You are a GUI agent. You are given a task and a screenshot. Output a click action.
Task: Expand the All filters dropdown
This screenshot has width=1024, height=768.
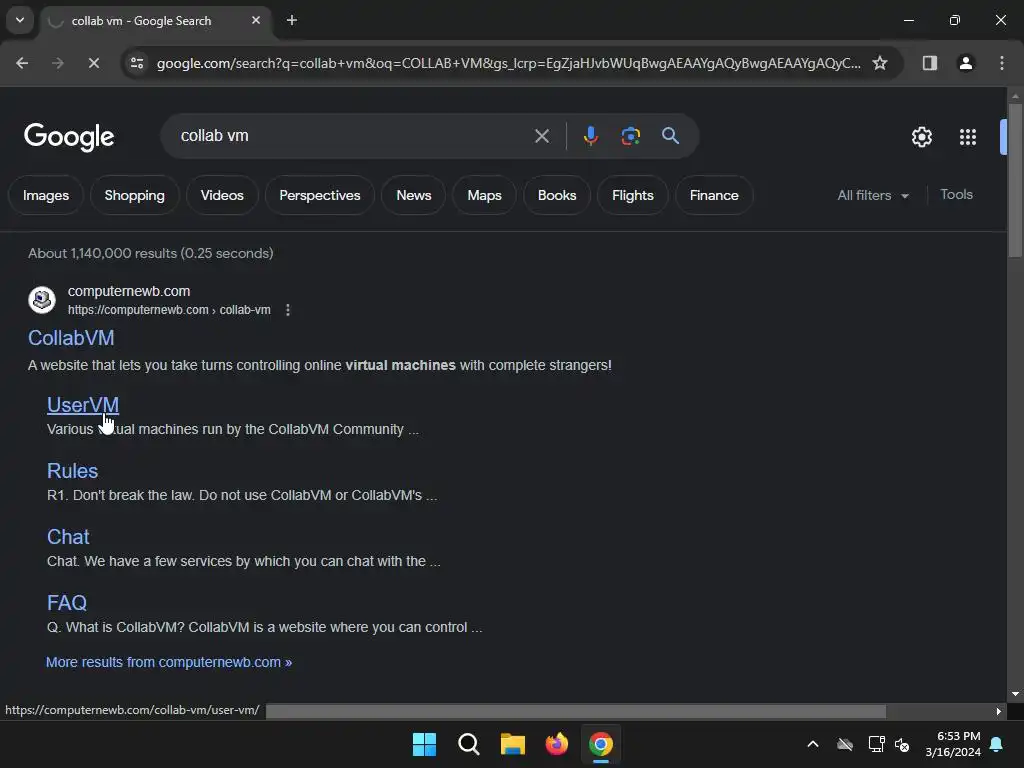click(872, 195)
